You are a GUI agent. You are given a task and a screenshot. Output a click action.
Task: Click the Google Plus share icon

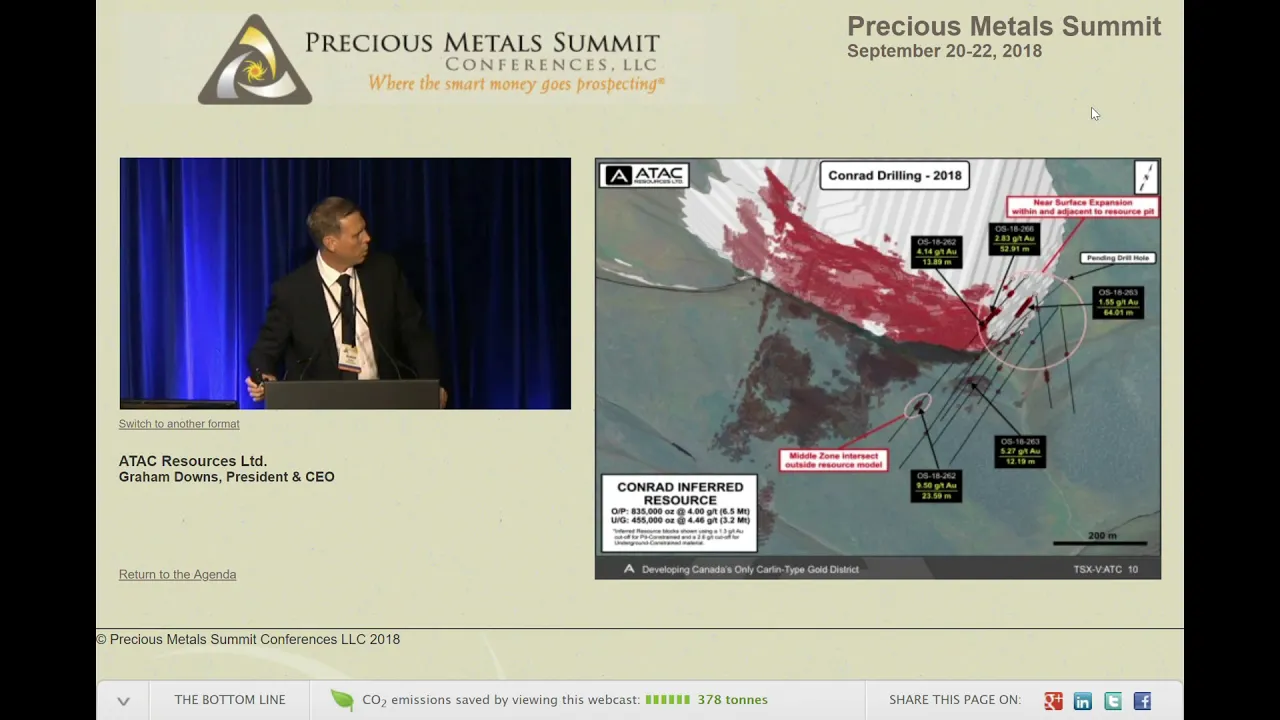(1053, 701)
